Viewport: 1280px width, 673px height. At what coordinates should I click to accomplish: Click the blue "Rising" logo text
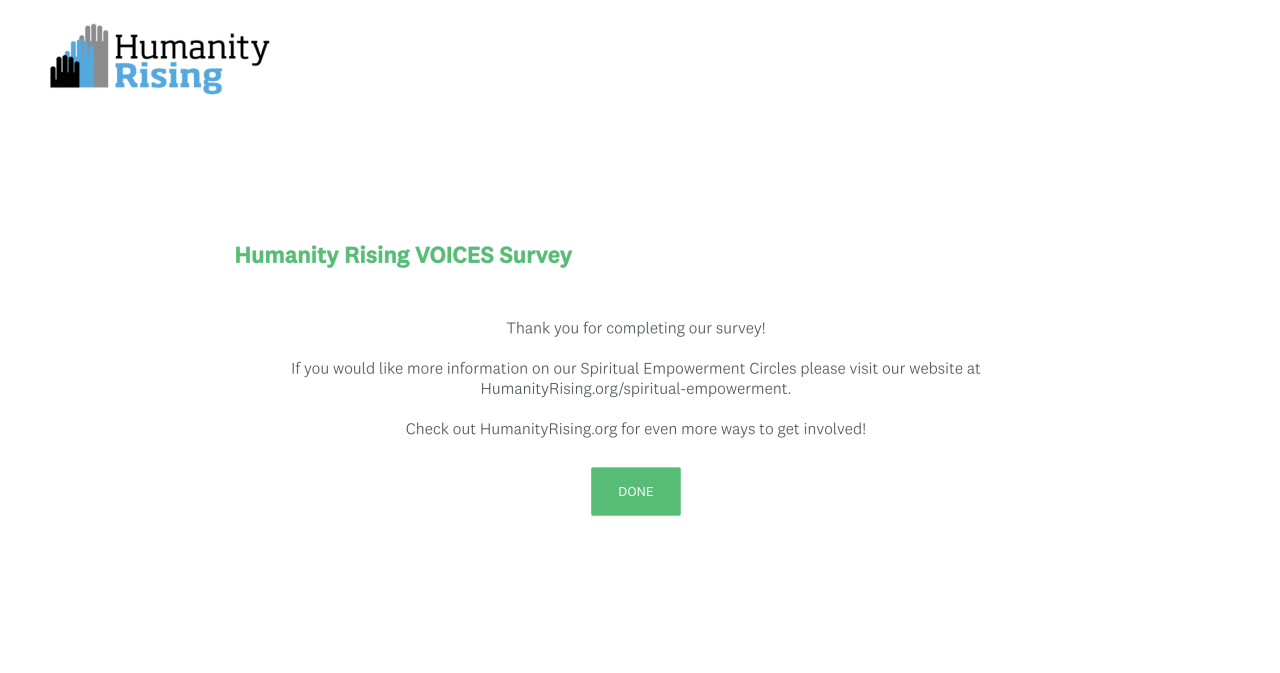click(168, 77)
